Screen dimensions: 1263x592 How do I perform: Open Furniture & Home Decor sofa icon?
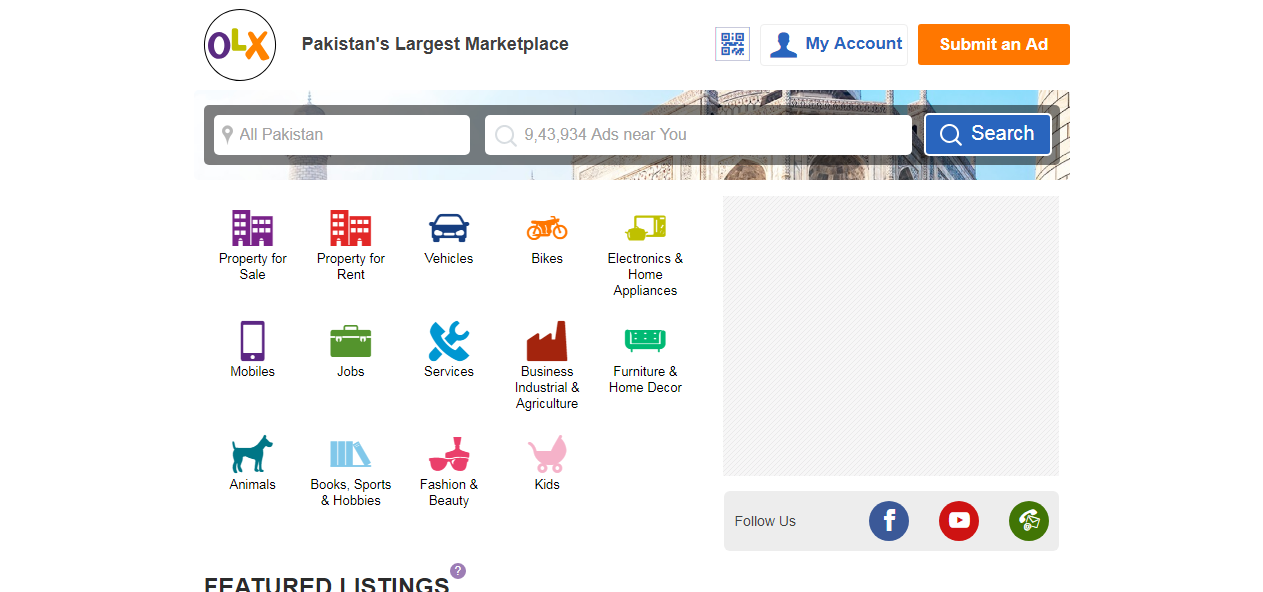(645, 340)
